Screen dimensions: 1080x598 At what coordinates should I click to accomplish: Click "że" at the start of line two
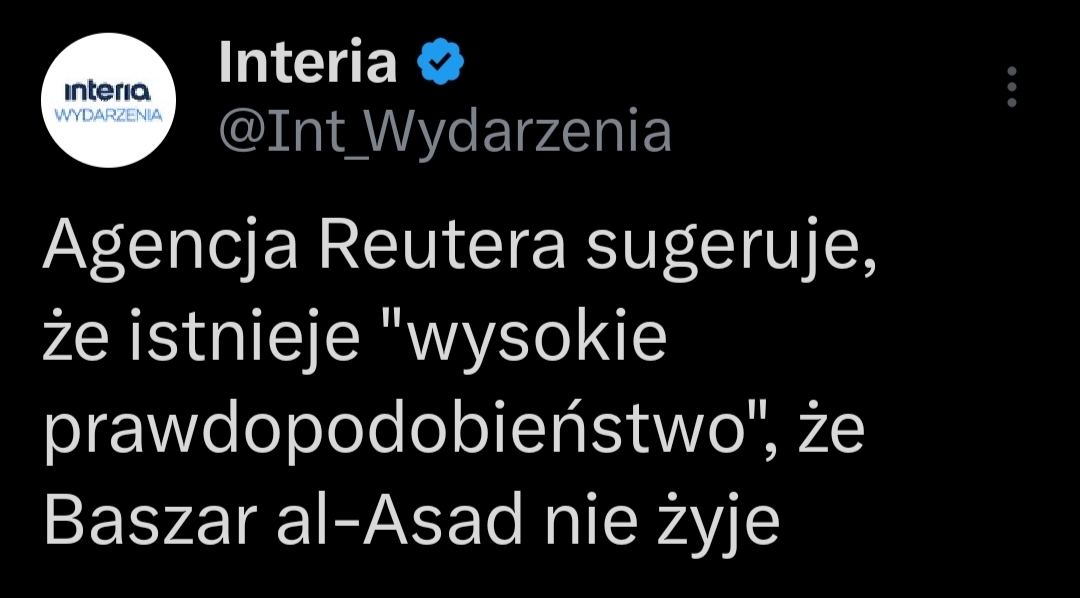(x=74, y=343)
